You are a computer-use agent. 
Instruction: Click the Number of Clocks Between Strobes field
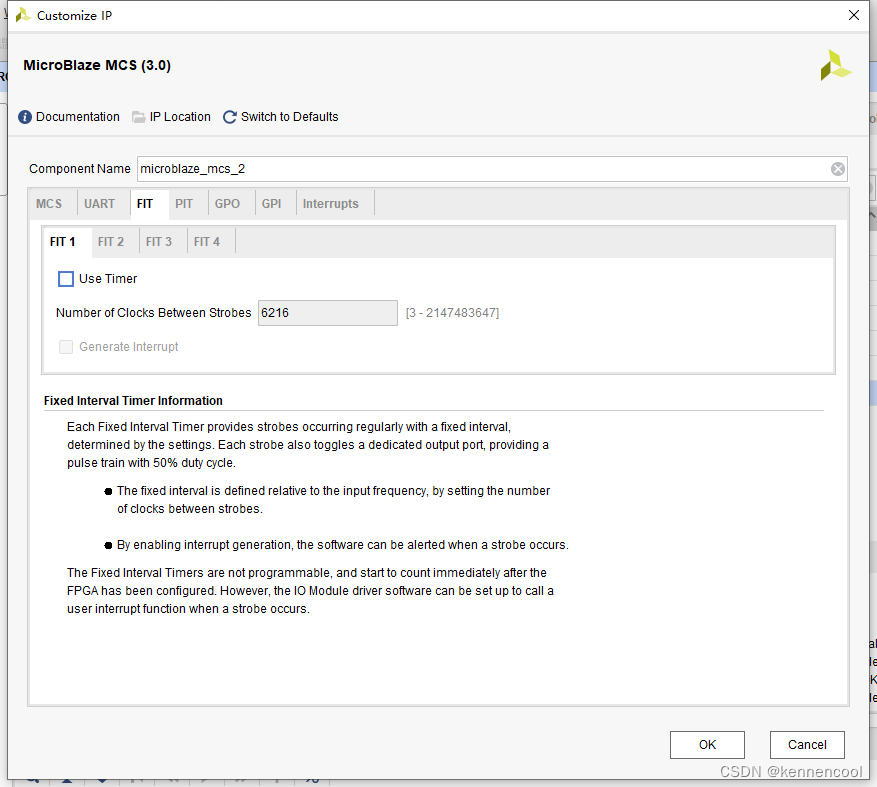click(x=328, y=313)
